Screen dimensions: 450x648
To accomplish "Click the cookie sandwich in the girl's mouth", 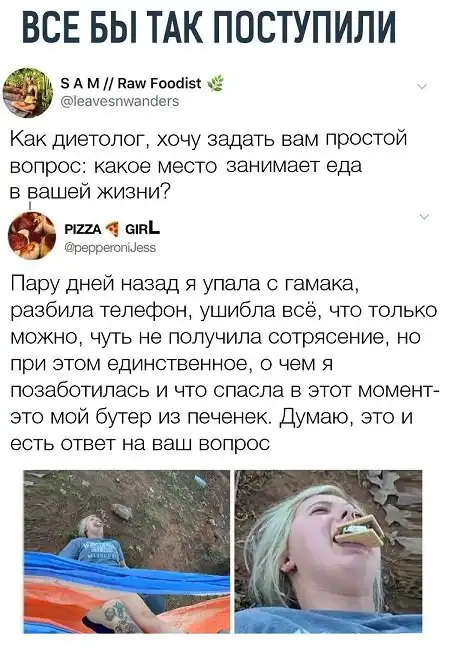I will click(x=360, y=531).
